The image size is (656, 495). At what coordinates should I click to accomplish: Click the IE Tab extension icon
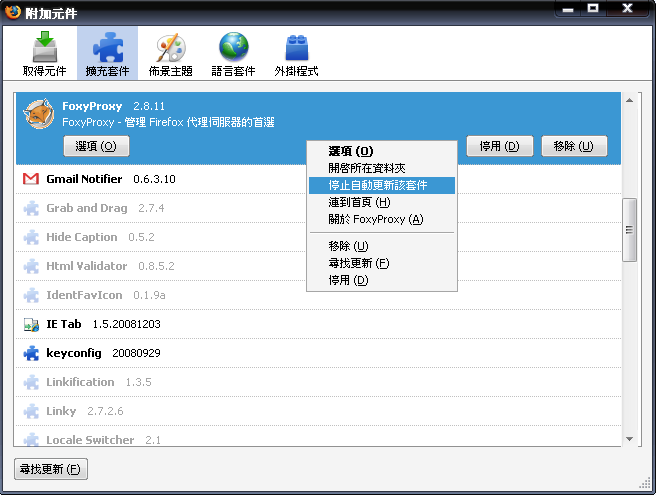(31, 324)
